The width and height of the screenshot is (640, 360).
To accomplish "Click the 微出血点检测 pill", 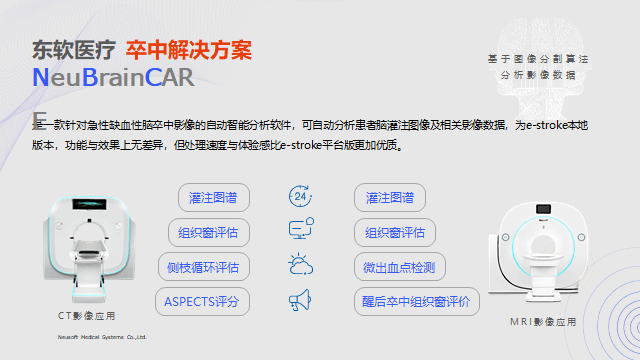I will 400,267.
